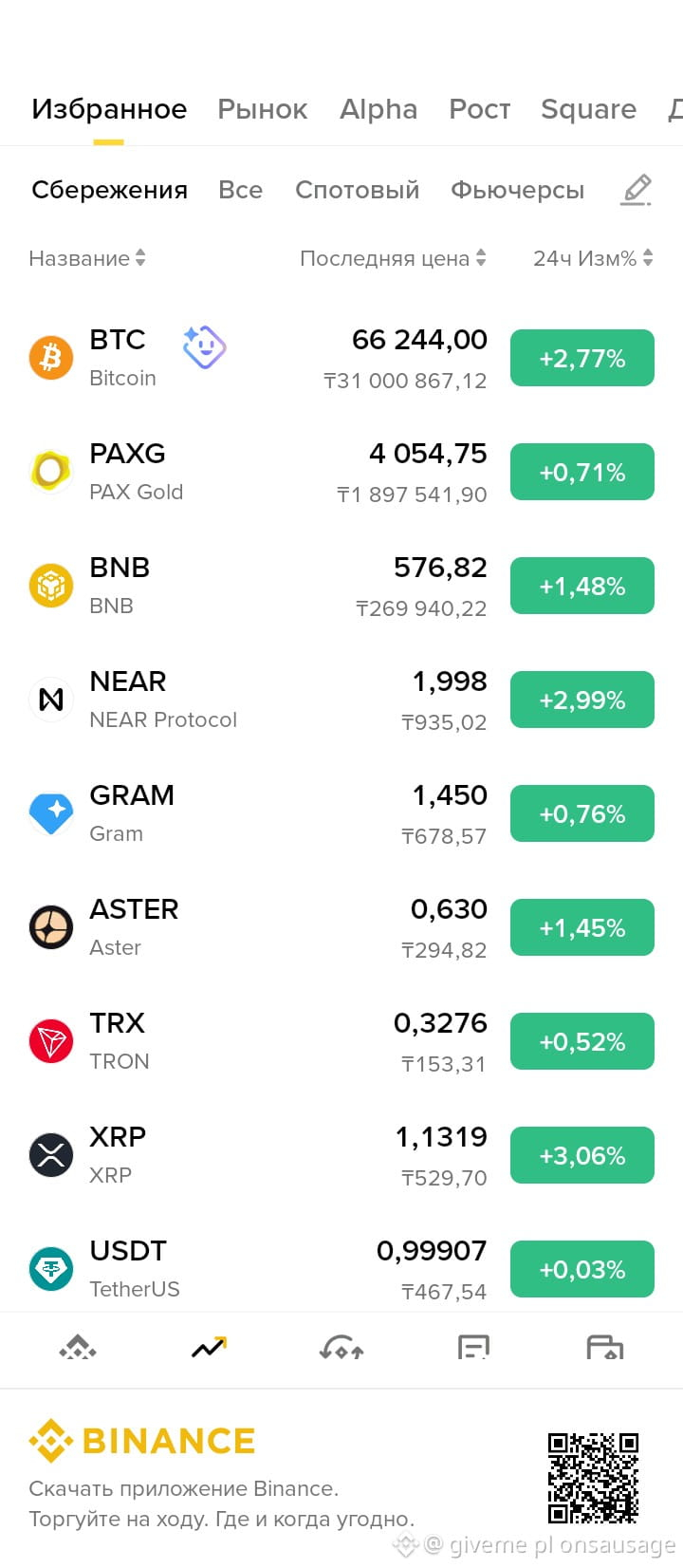Toggle the BTC +2,77% change badge
Viewport: 683px width, 1568px height.
[x=582, y=358]
